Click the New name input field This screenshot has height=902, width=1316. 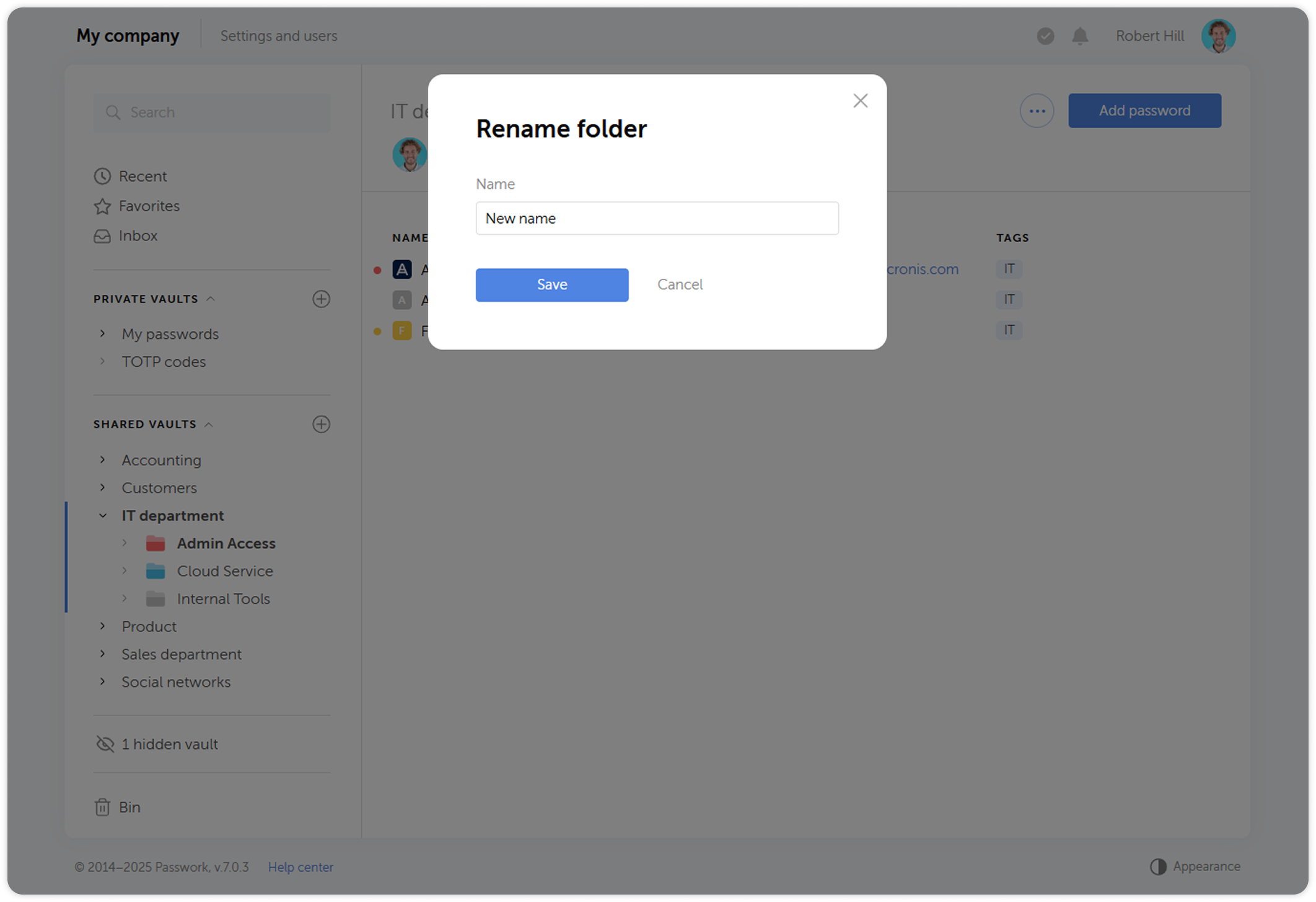tap(657, 218)
